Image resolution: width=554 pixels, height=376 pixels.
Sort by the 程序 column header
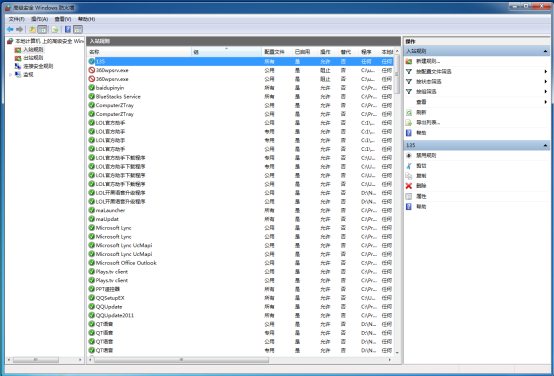tap(369, 52)
